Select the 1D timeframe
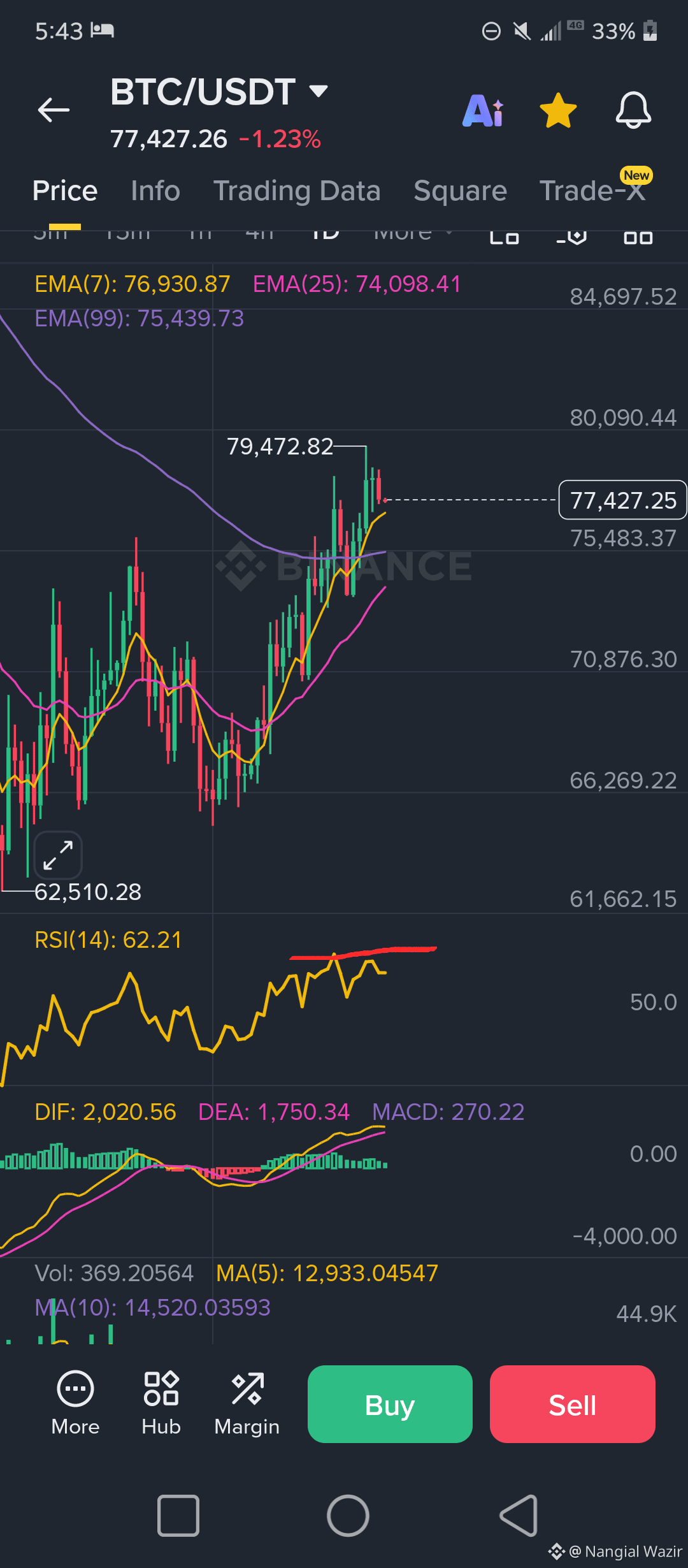The image size is (688, 1568). [325, 236]
